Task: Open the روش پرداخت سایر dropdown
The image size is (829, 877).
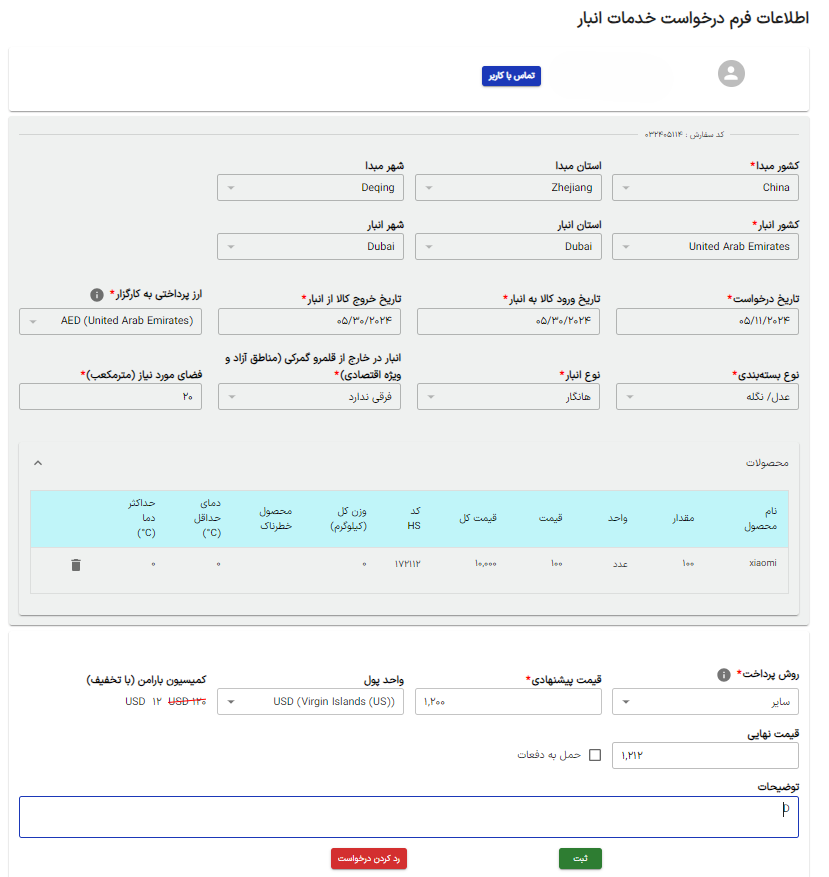Action: pos(705,702)
